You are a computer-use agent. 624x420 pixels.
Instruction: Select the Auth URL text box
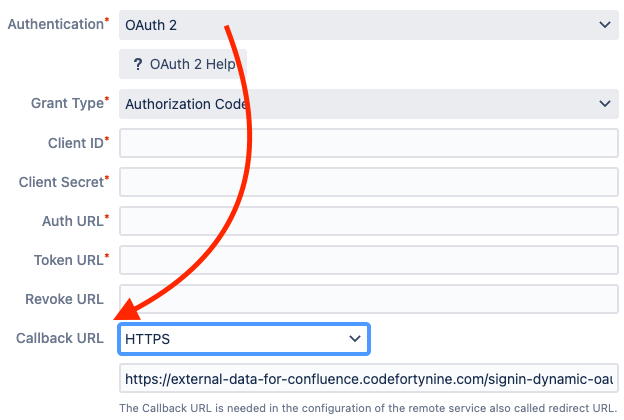(x=368, y=221)
